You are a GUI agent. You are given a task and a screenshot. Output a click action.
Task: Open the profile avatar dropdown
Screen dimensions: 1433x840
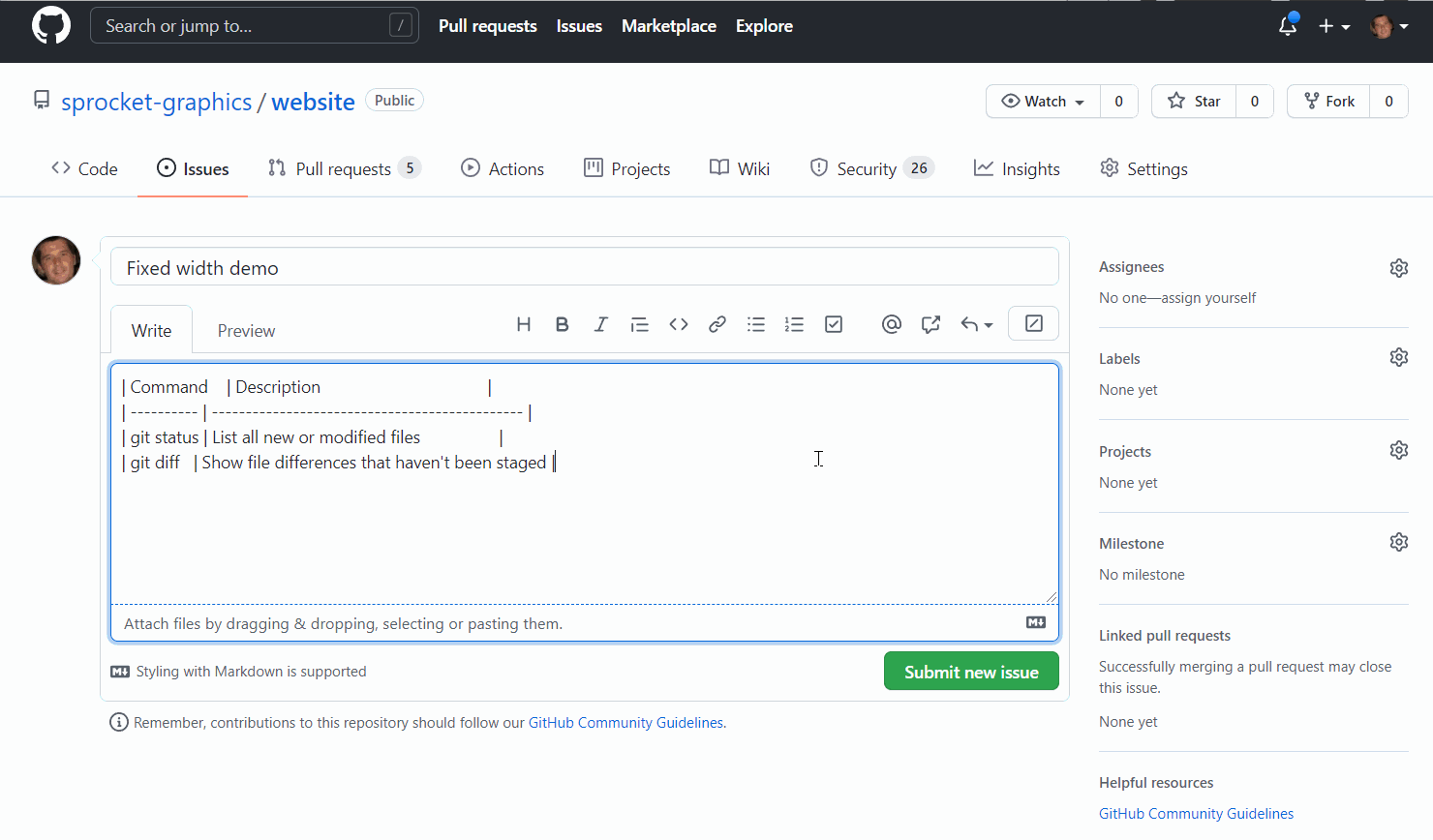tap(1388, 26)
